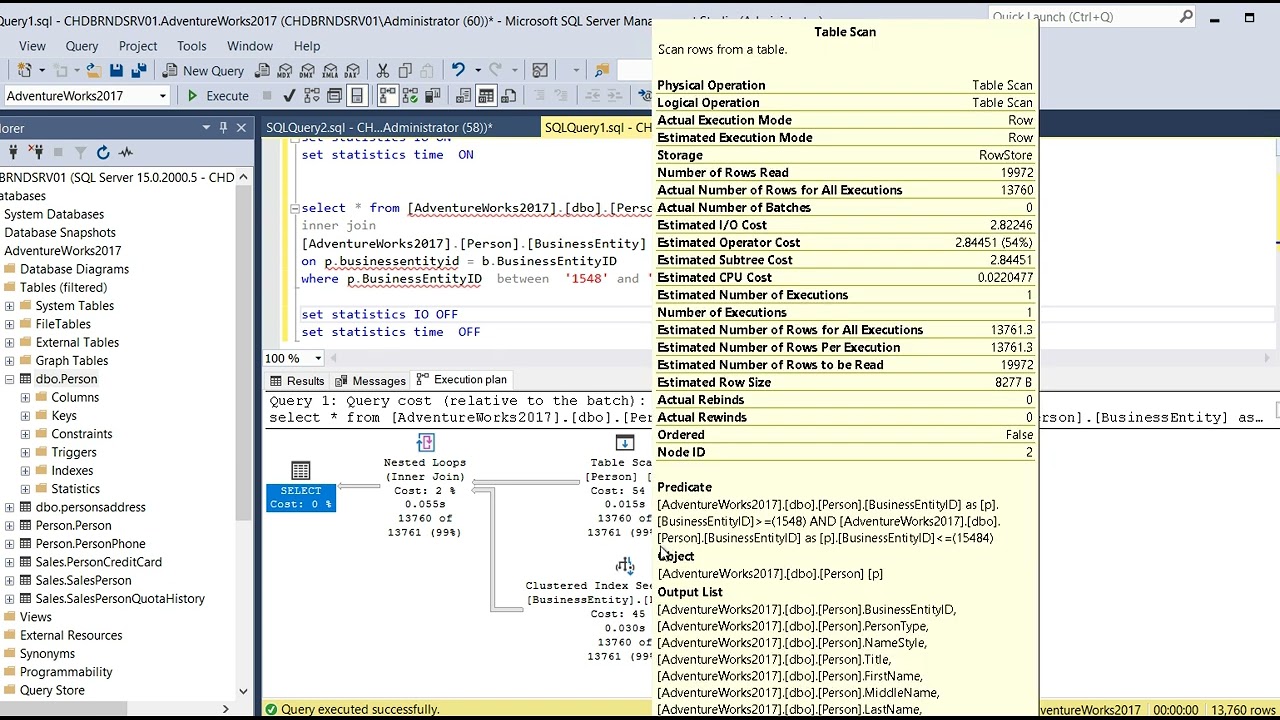The width and height of the screenshot is (1280, 720).
Task: Click the Cut scissors icon
Action: [x=383, y=71]
